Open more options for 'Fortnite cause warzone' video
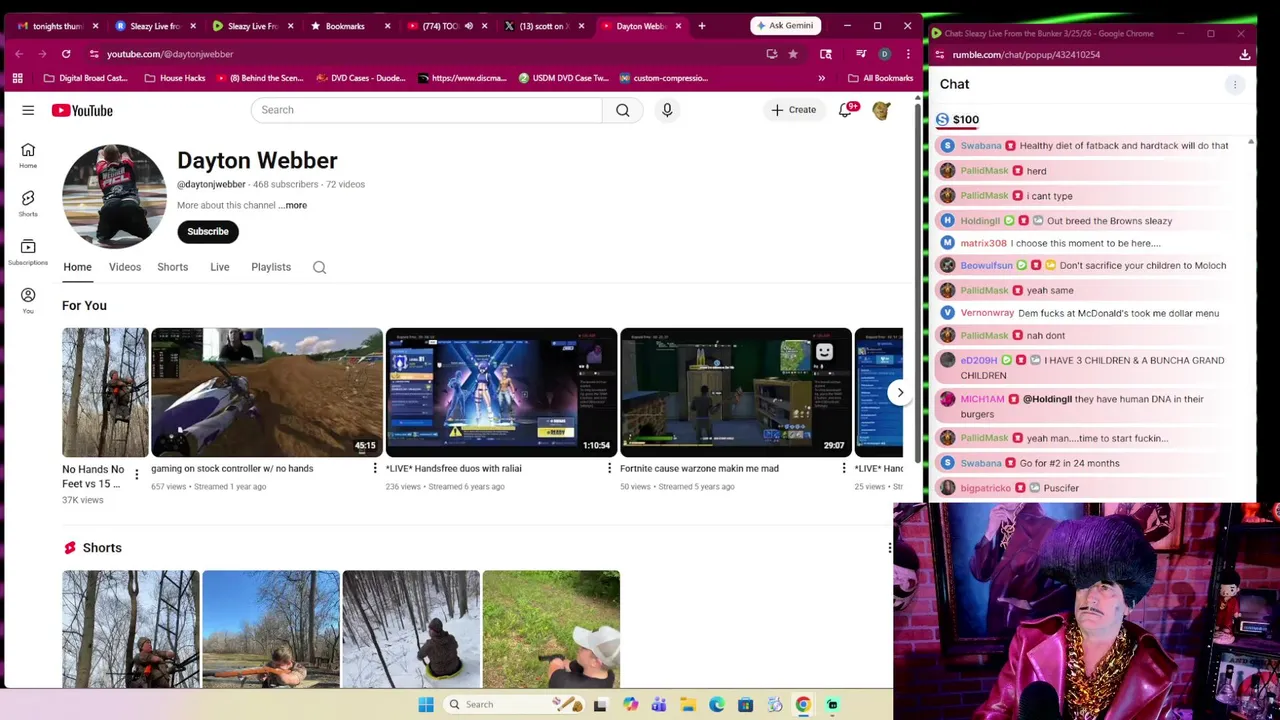The image size is (1280, 720). point(843,469)
